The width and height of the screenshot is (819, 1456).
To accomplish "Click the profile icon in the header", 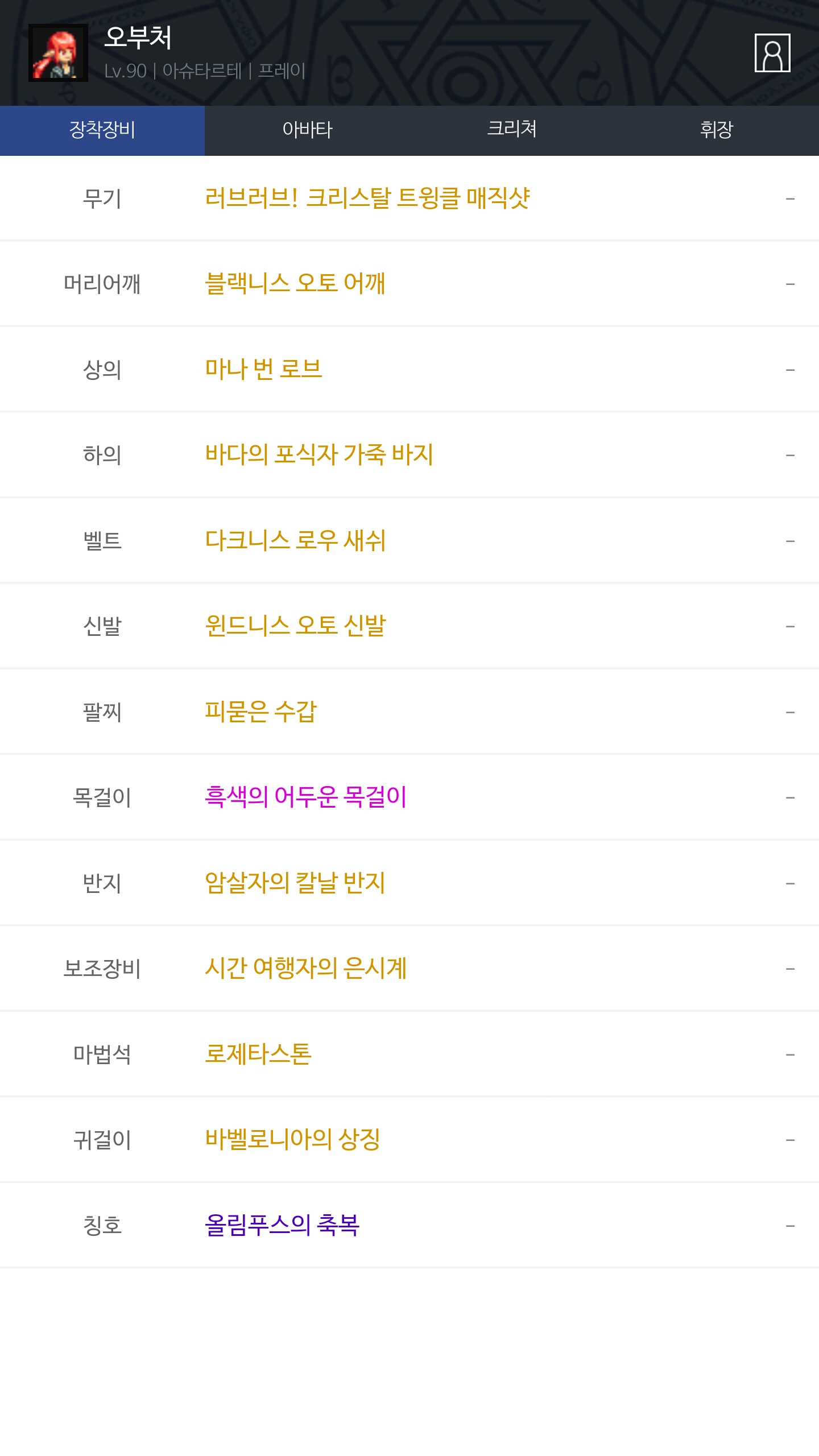I will coord(772,53).
